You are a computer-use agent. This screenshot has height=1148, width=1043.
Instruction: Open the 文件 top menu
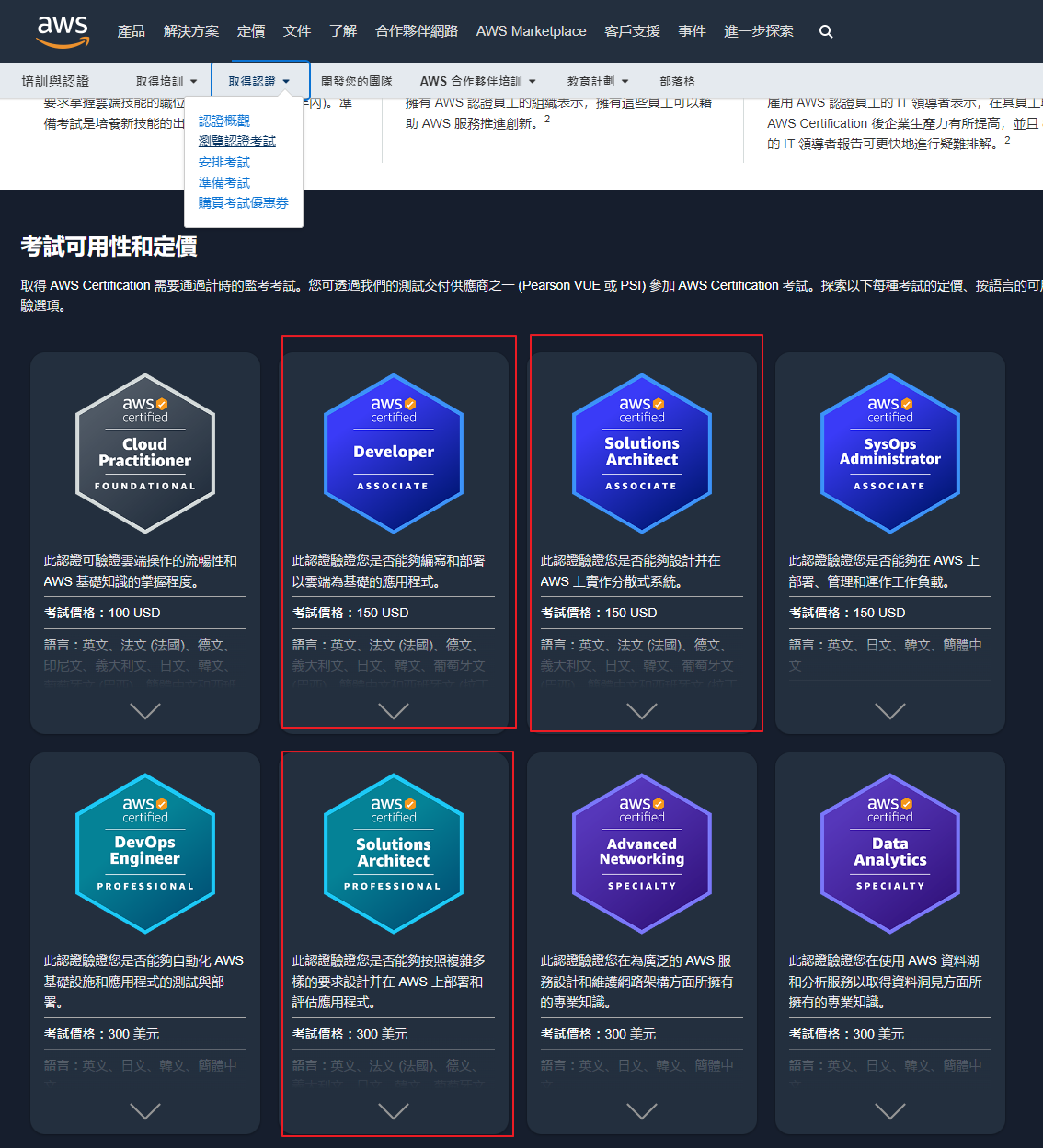(297, 31)
